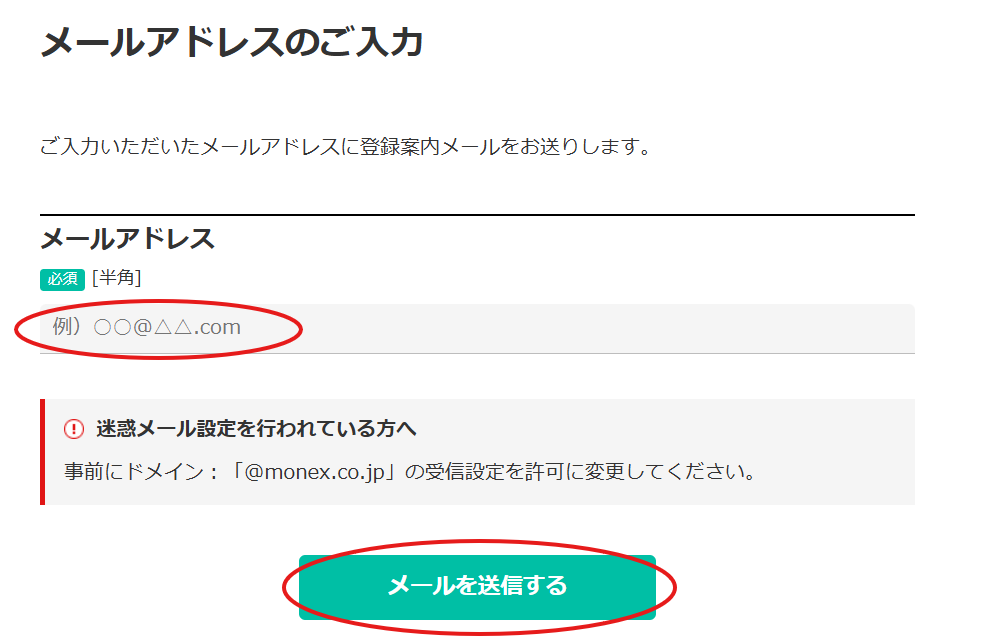Click the red exclamation warning icon
Screen dimensions: 1001x643
pyautogui.click(x=74, y=429)
